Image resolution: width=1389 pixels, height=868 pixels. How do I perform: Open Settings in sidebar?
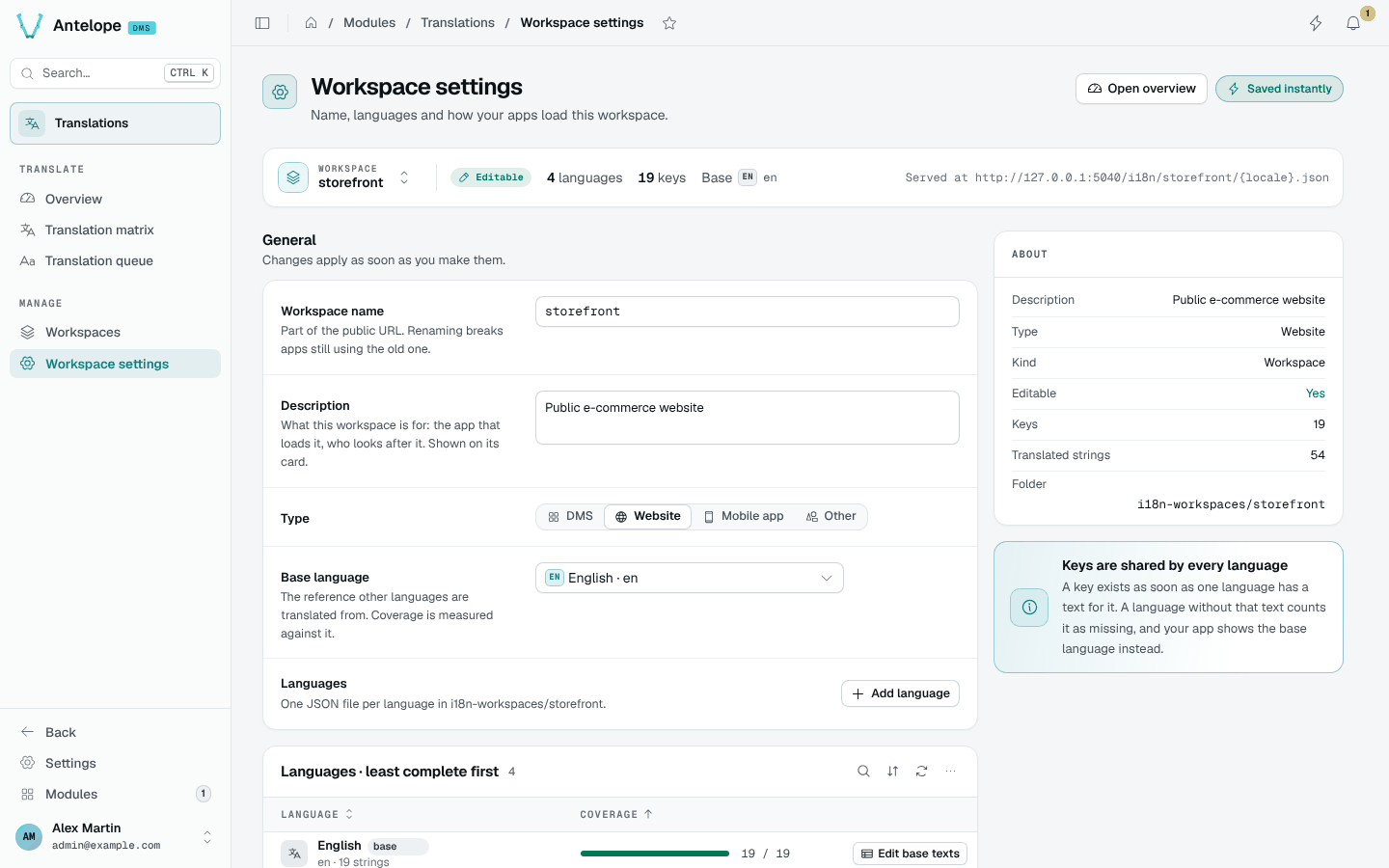(x=115, y=763)
